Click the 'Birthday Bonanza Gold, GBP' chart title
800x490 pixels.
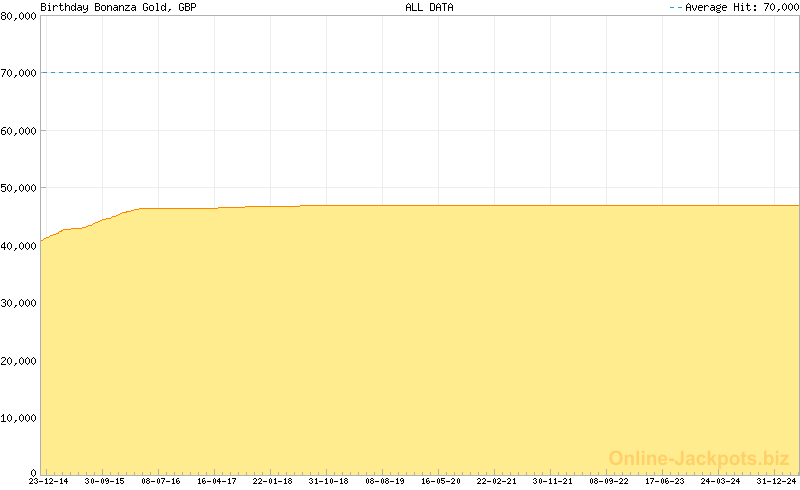[x=118, y=7]
